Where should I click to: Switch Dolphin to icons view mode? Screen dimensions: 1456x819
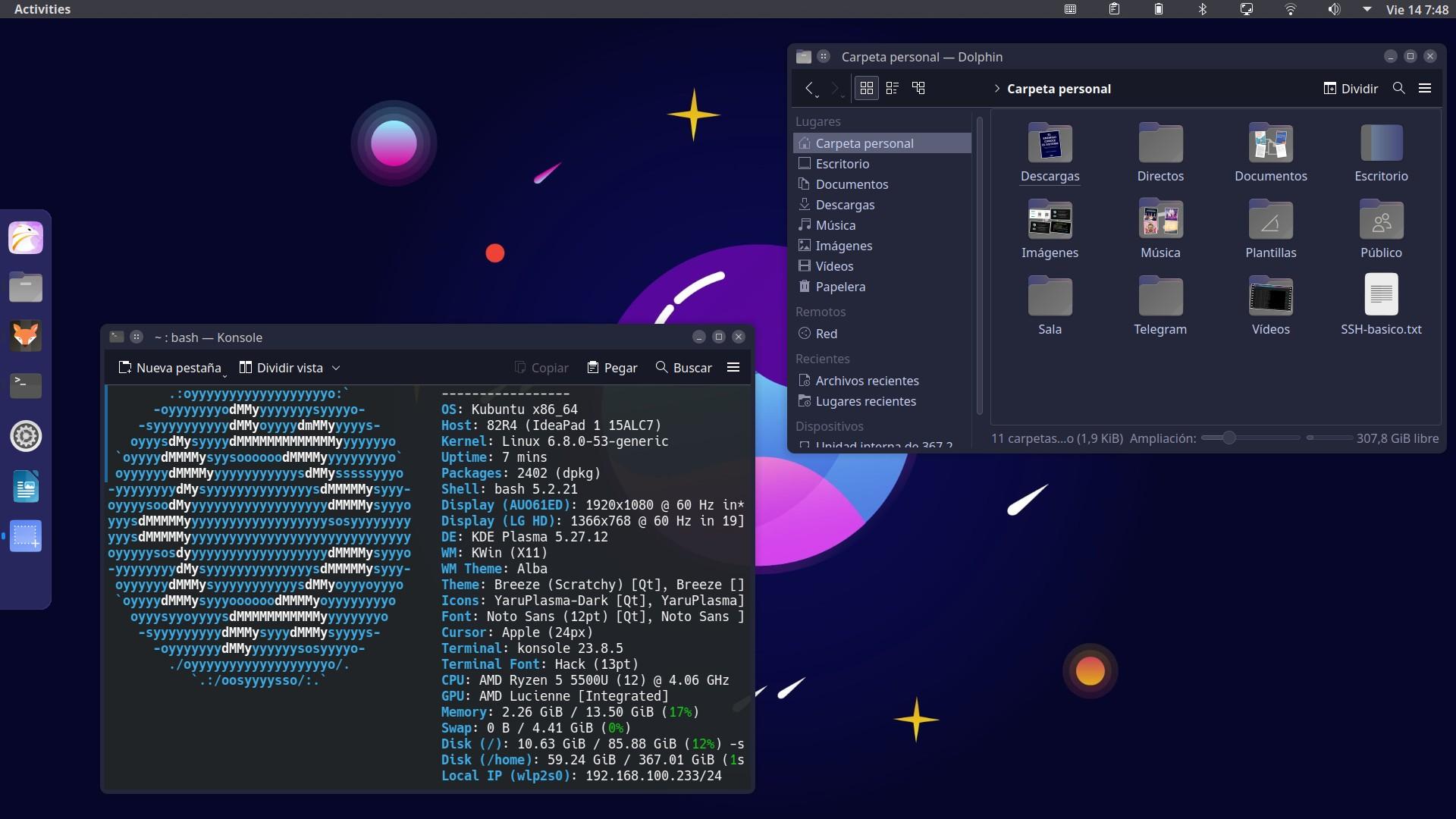coord(867,88)
